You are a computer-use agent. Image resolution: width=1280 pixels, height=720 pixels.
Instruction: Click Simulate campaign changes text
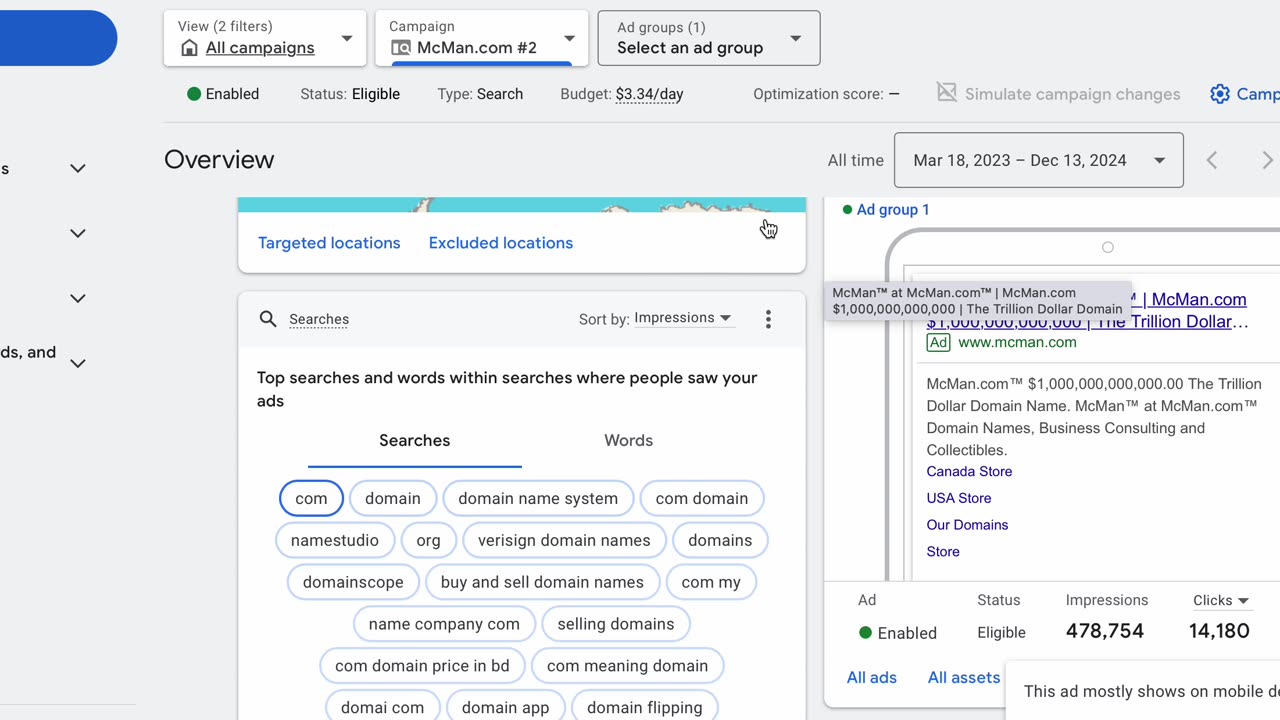pos(1072,94)
